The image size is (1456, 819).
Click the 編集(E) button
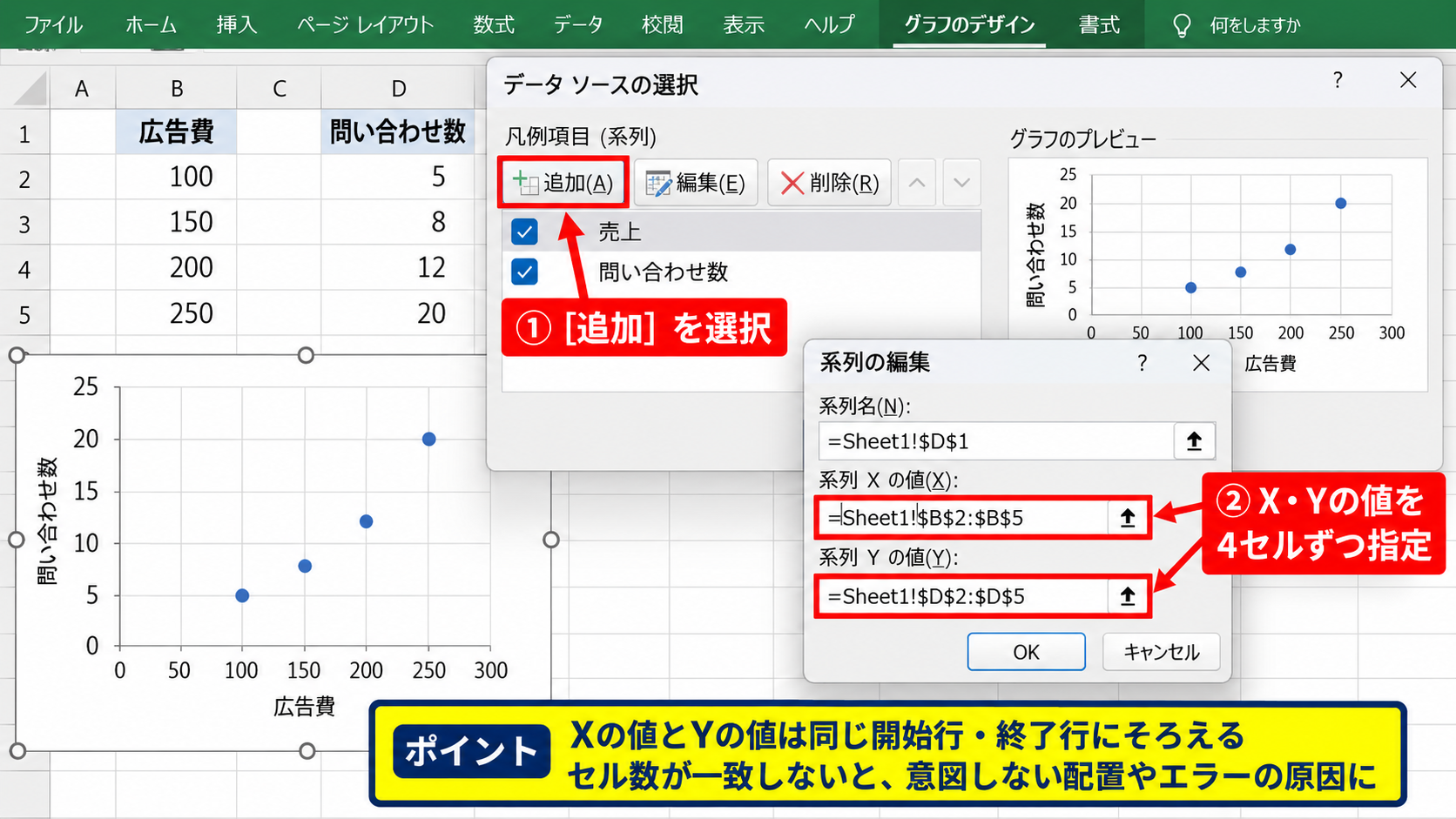coord(696,183)
